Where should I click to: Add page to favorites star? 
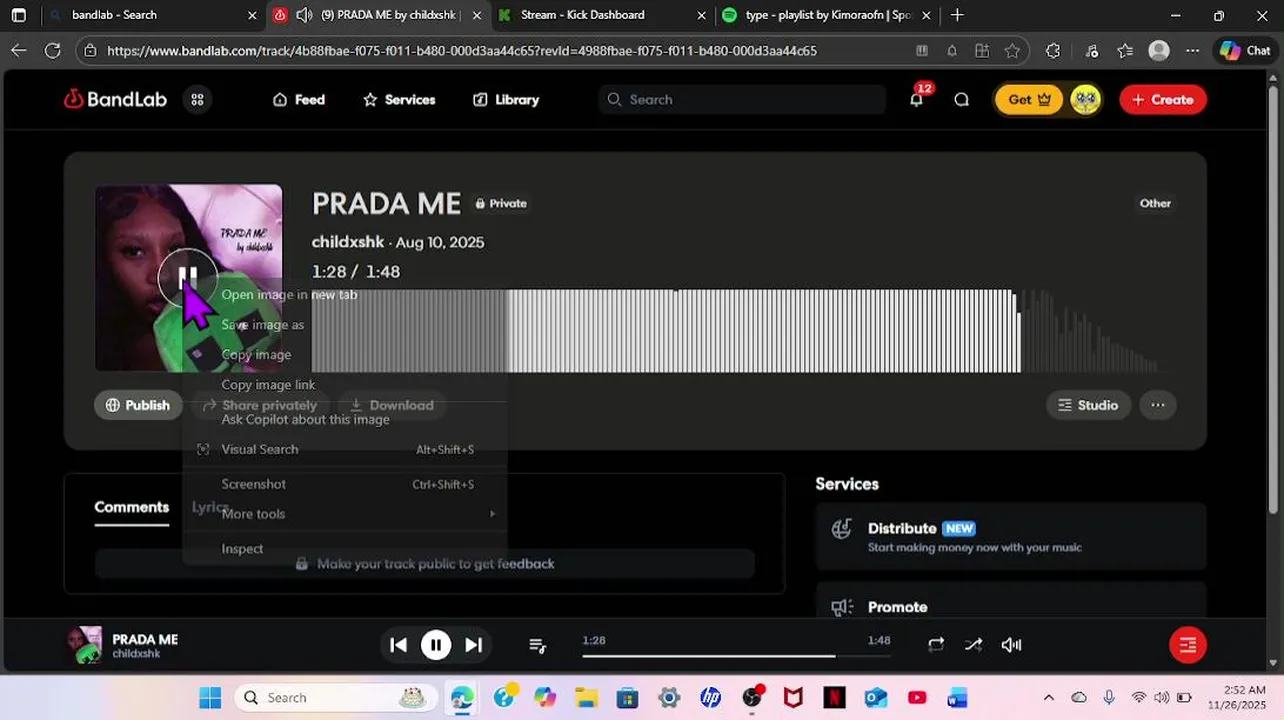[x=1013, y=51]
